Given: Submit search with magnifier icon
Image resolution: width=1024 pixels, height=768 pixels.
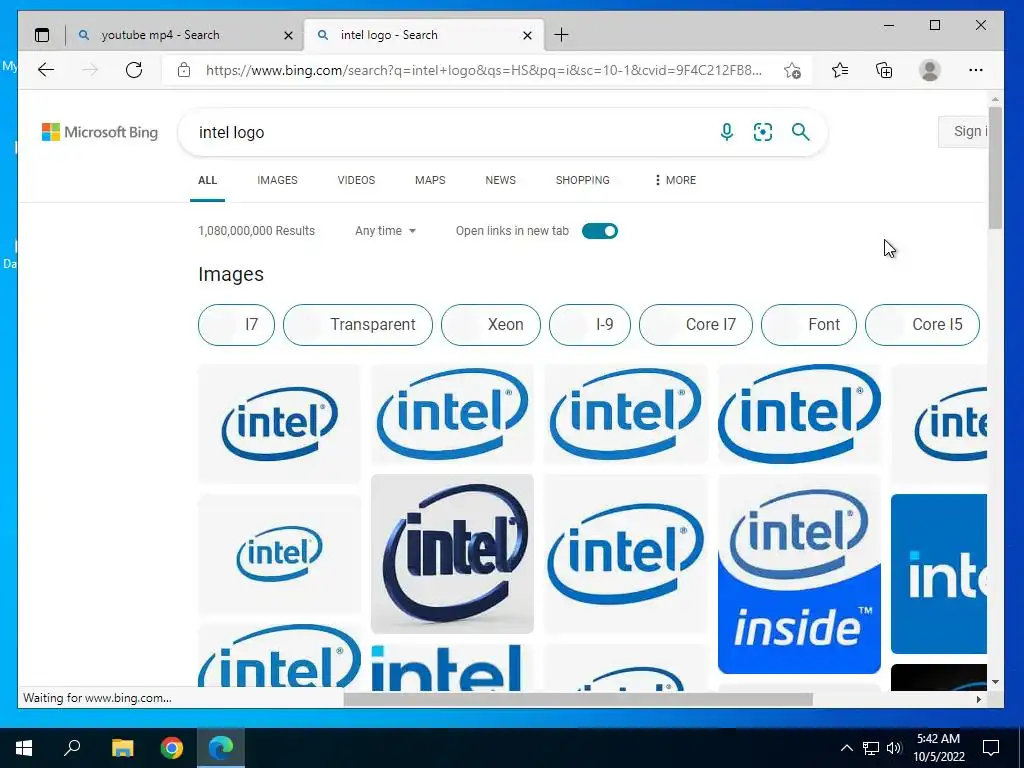Looking at the screenshot, I should point(801,132).
